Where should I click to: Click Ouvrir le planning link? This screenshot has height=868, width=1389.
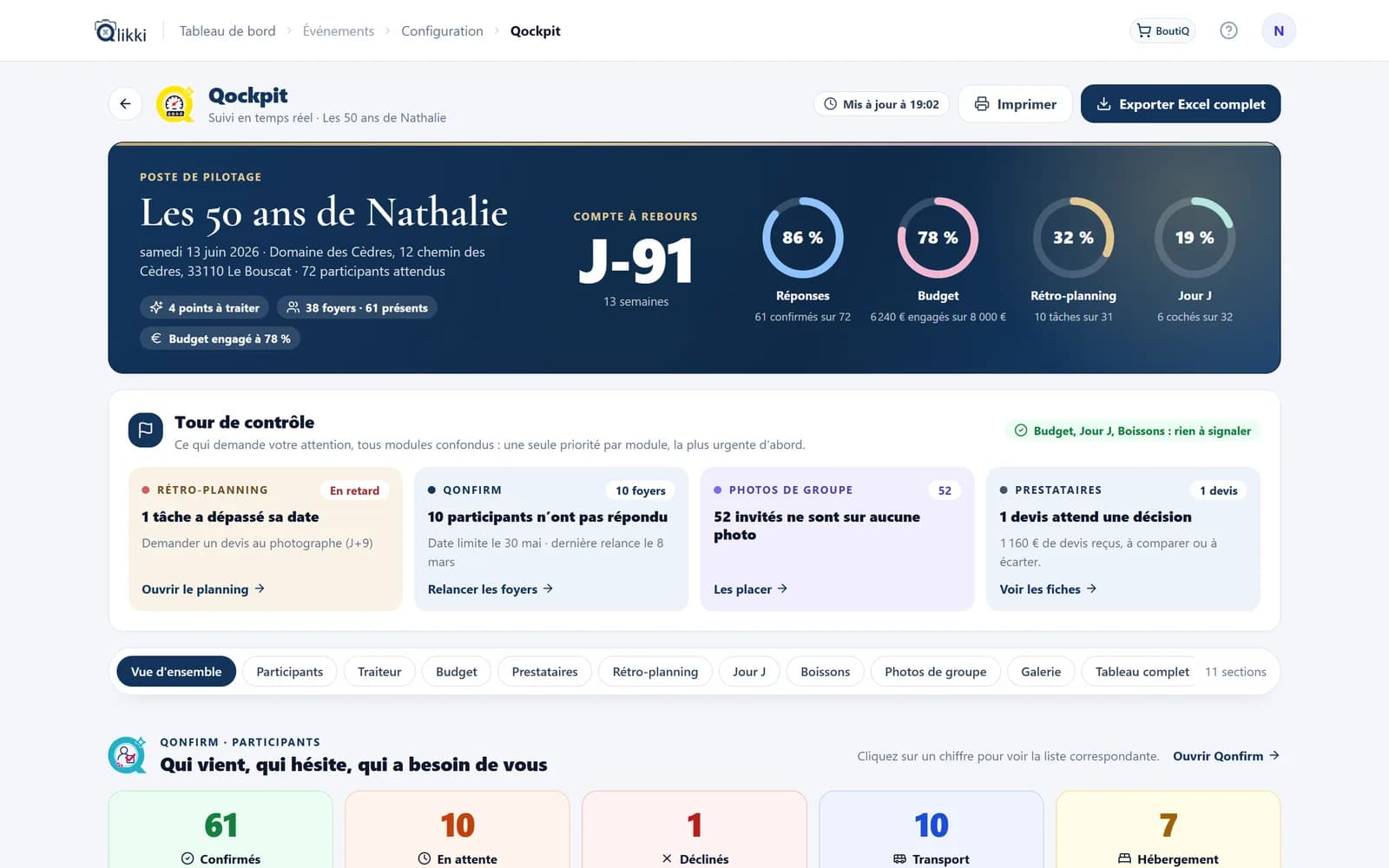point(203,589)
